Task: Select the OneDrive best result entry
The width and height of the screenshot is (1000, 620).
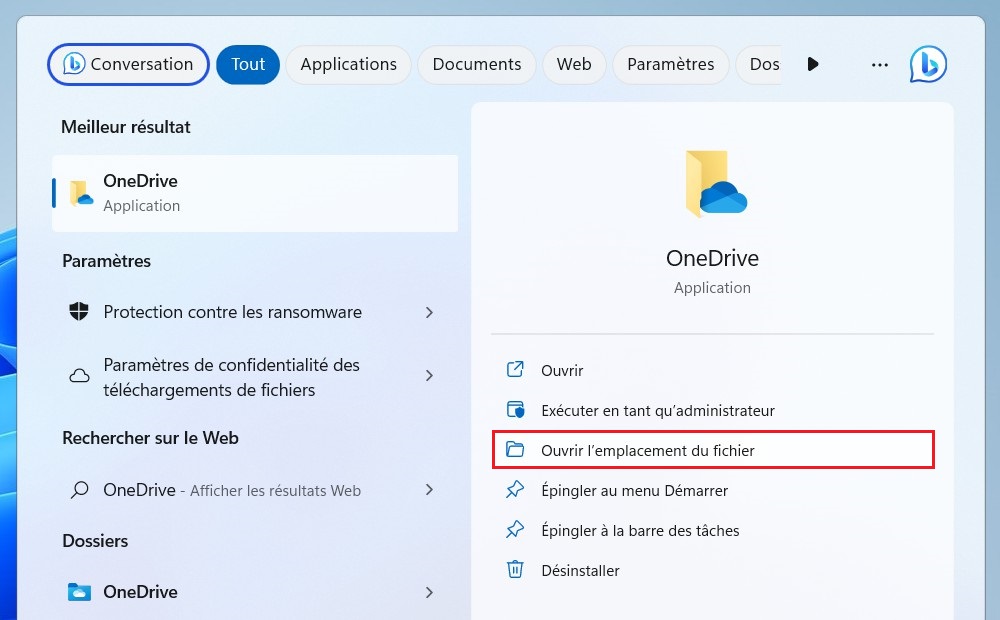Action: pyautogui.click(x=254, y=193)
